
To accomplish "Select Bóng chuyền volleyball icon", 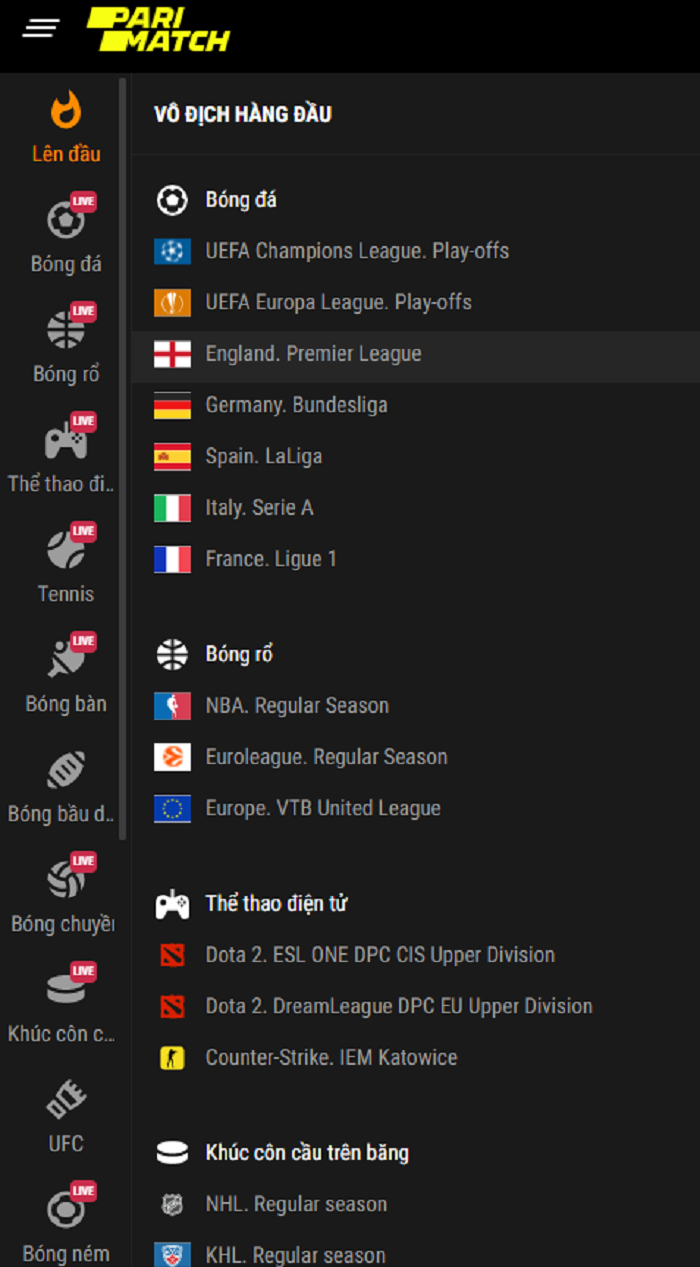I will coord(66,880).
